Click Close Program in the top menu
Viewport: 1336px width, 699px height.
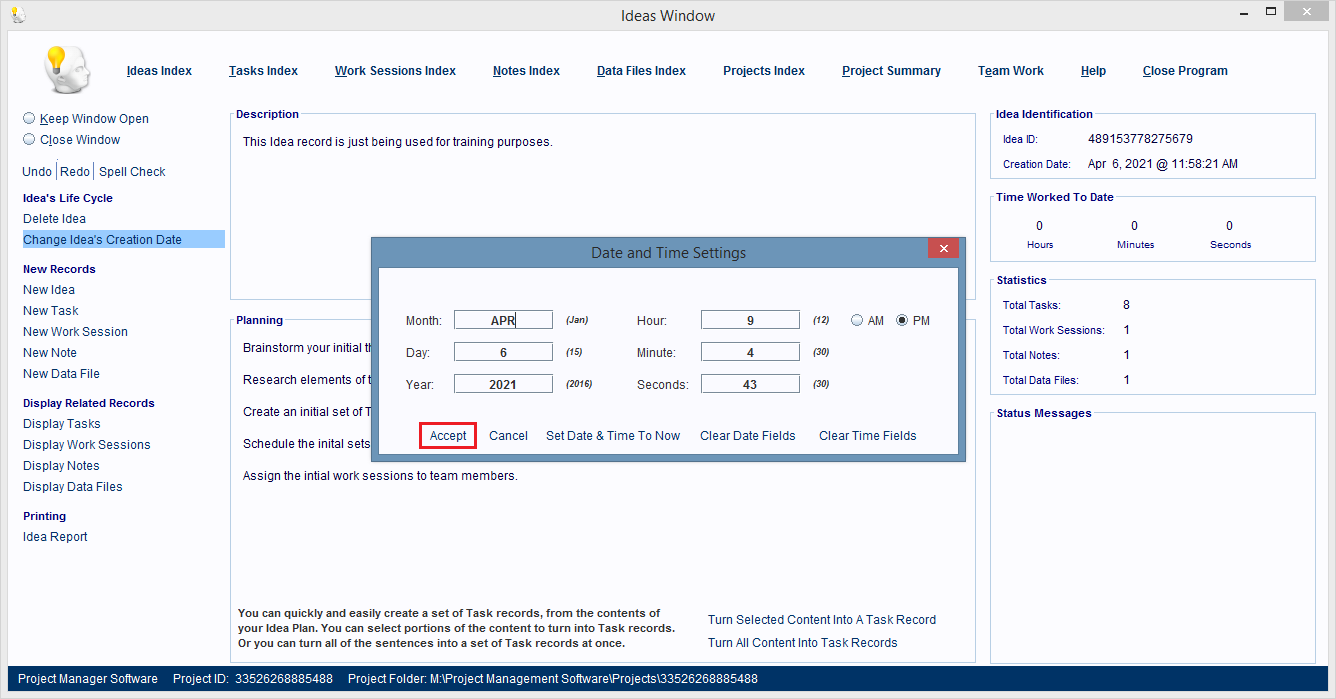pyautogui.click(x=1185, y=71)
